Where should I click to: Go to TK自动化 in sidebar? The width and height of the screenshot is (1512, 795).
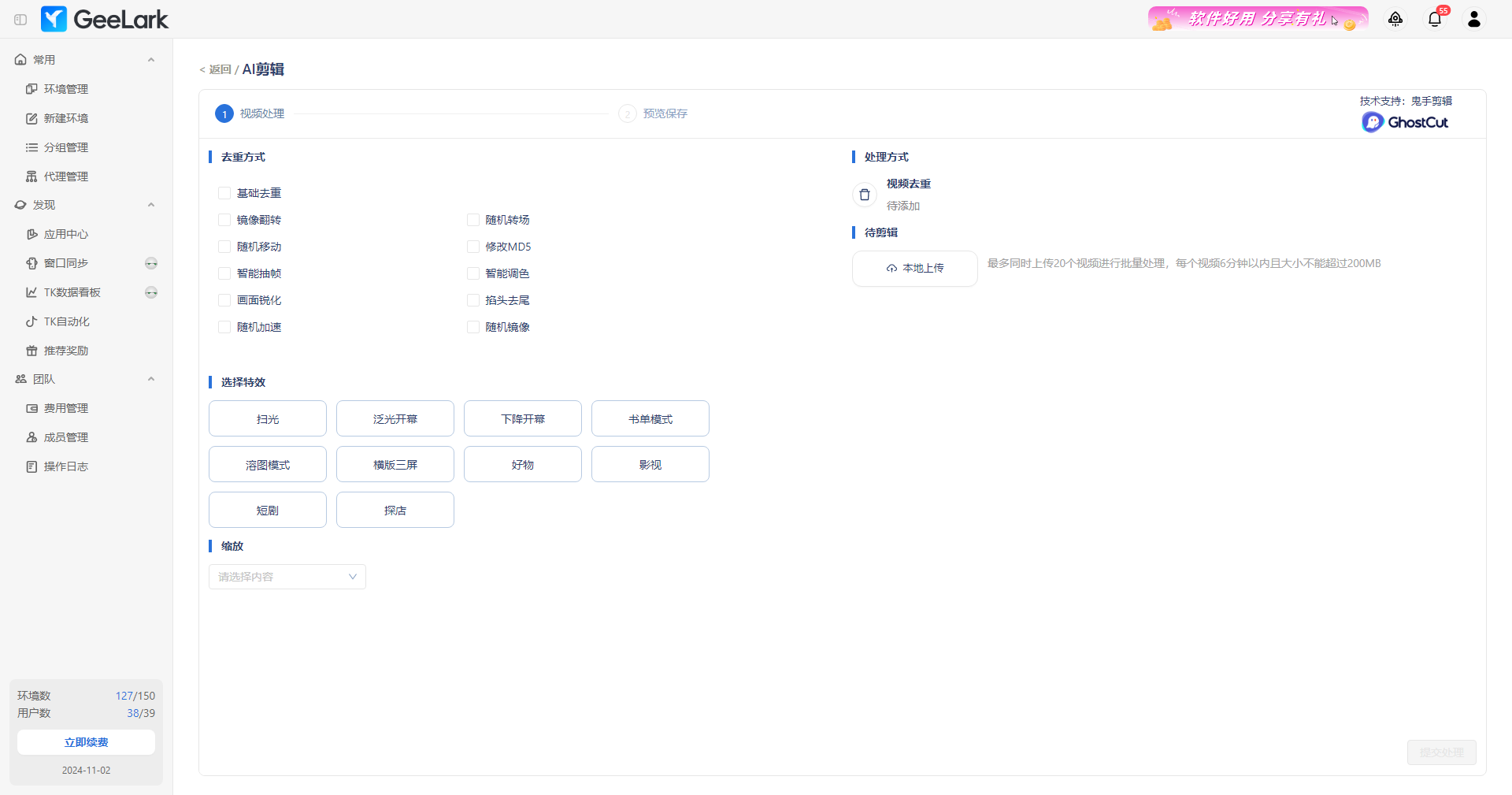pyautogui.click(x=66, y=321)
